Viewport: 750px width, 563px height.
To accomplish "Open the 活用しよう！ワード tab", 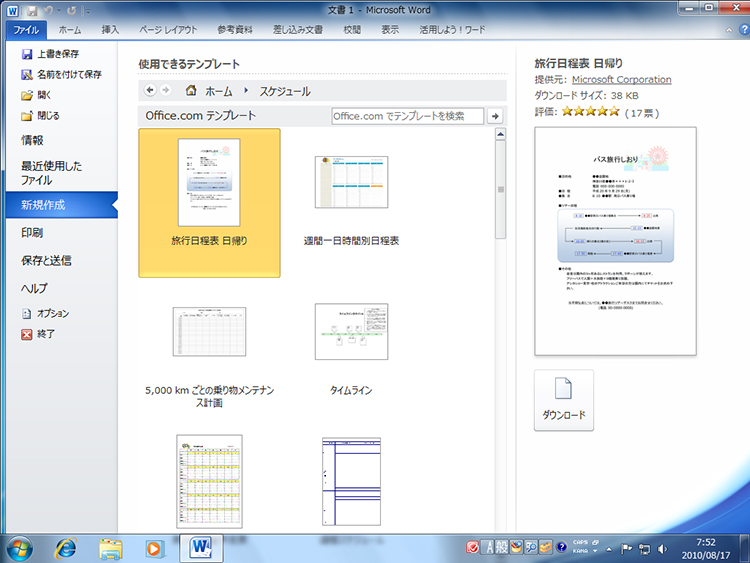I will pos(452,30).
